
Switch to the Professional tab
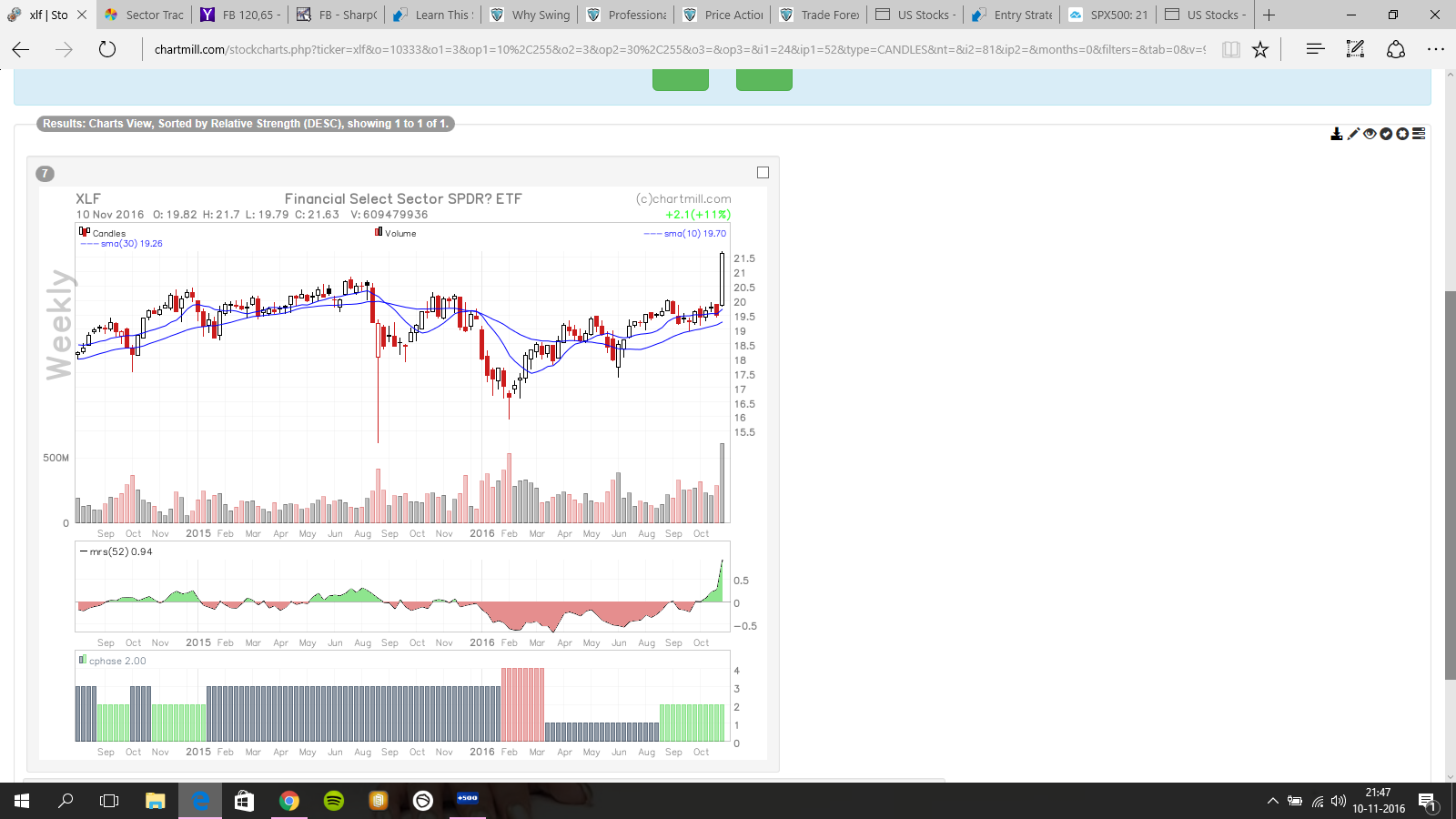pos(626,15)
